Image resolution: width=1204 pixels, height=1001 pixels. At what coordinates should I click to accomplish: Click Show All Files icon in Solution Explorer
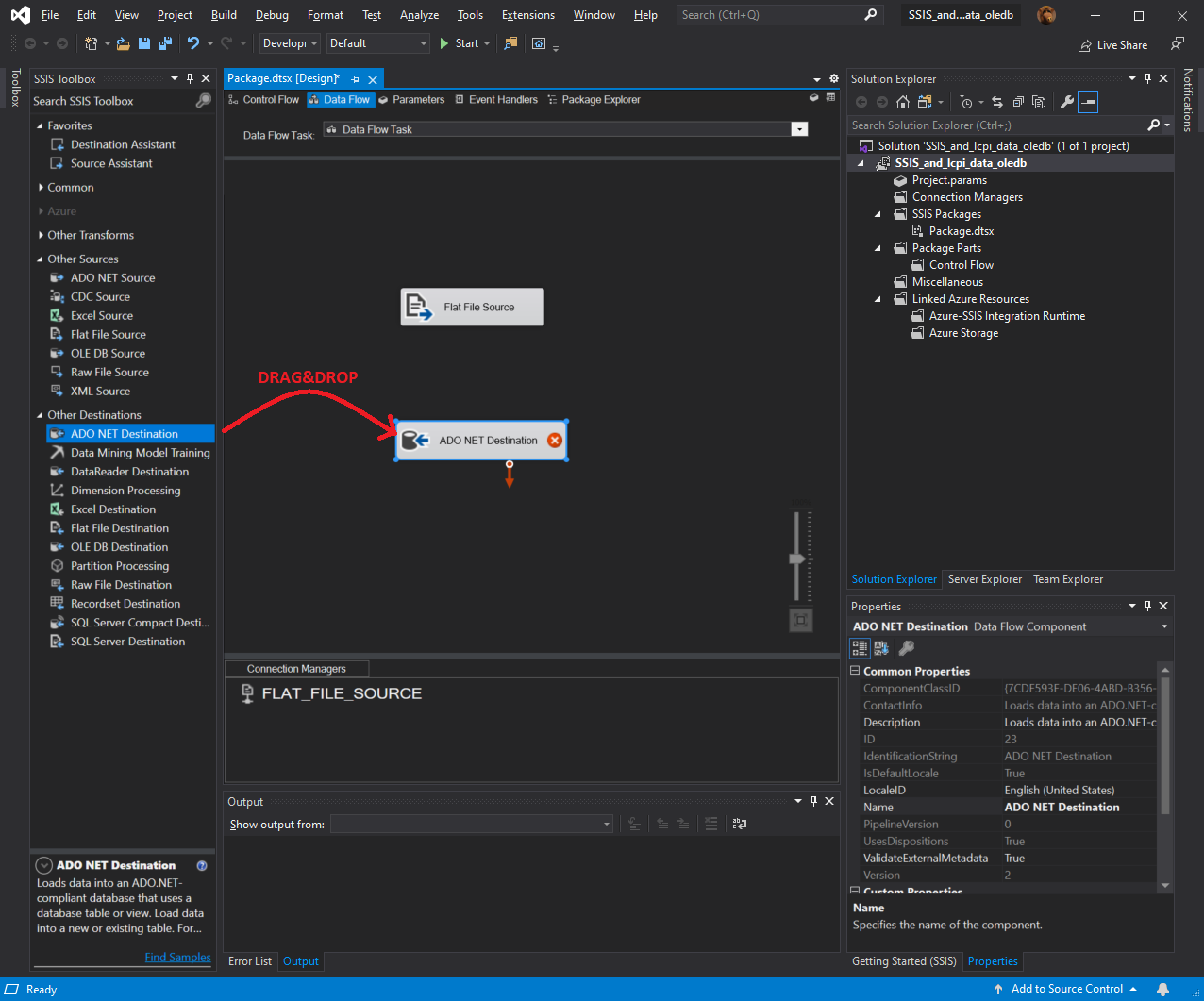pyautogui.click(x=1039, y=102)
